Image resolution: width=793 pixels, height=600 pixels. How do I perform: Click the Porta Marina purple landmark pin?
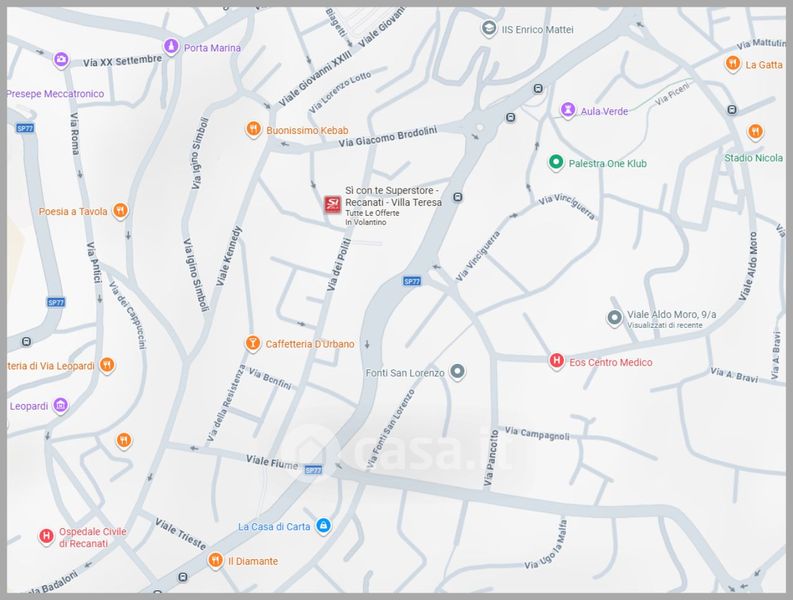(171, 47)
